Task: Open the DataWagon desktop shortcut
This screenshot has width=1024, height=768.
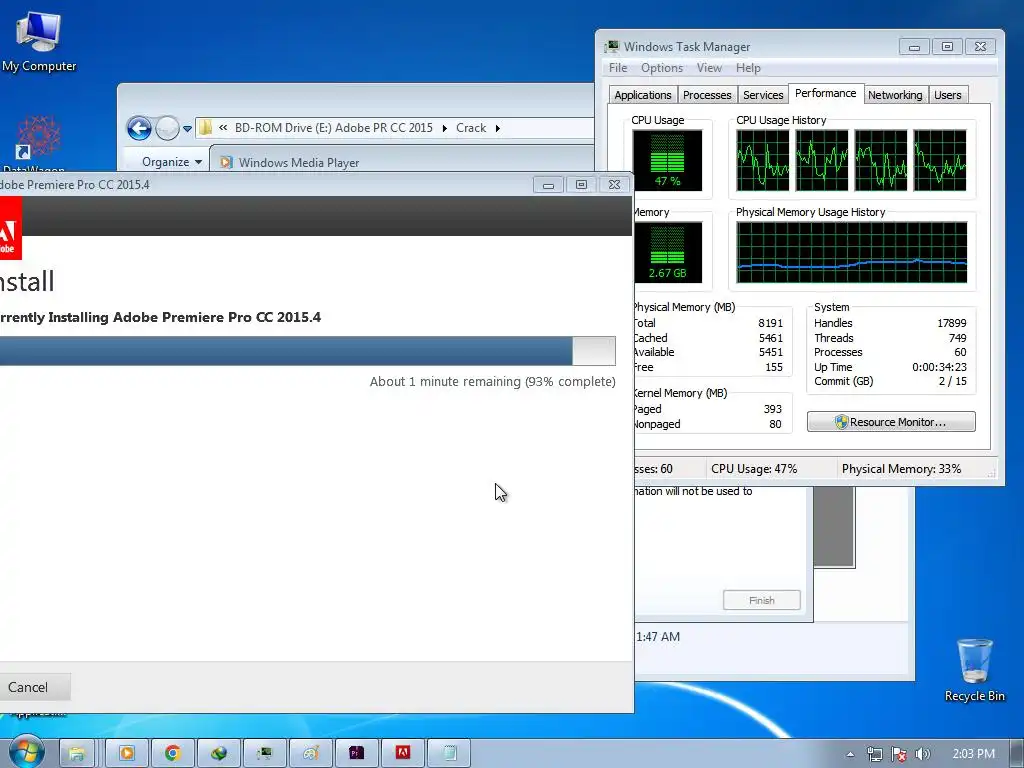Action: point(38,142)
